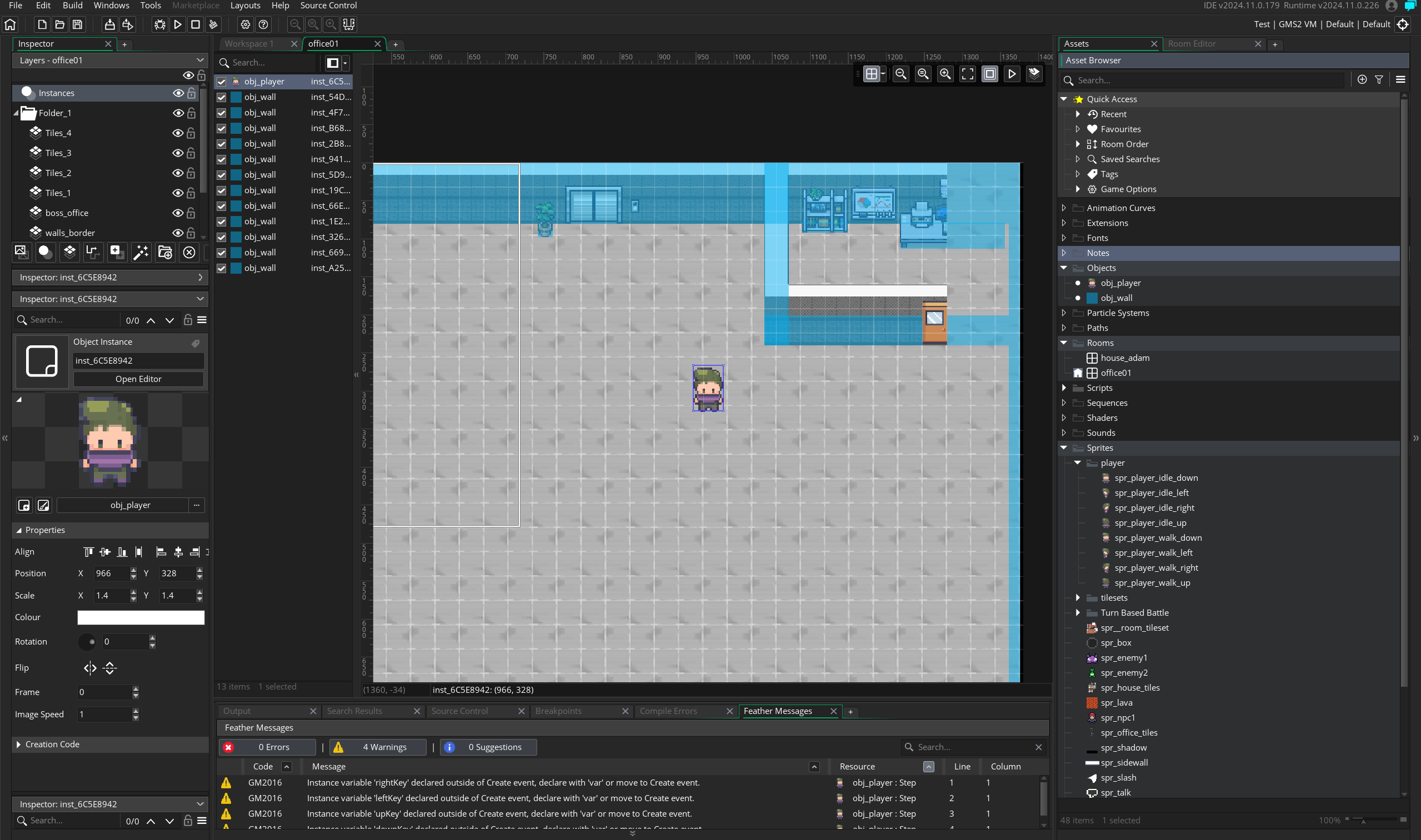Add a new layer folder
1421x840 pixels.
[165, 252]
